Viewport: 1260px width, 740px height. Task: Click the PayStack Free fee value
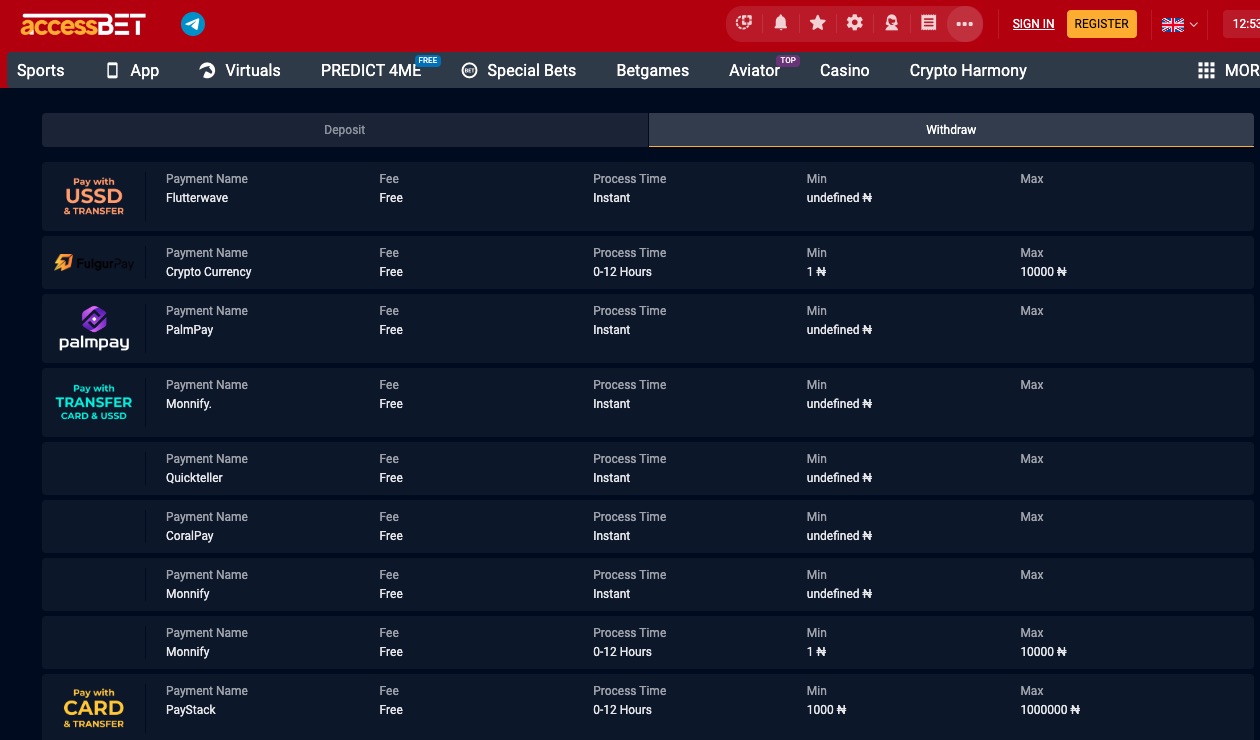[x=391, y=710]
